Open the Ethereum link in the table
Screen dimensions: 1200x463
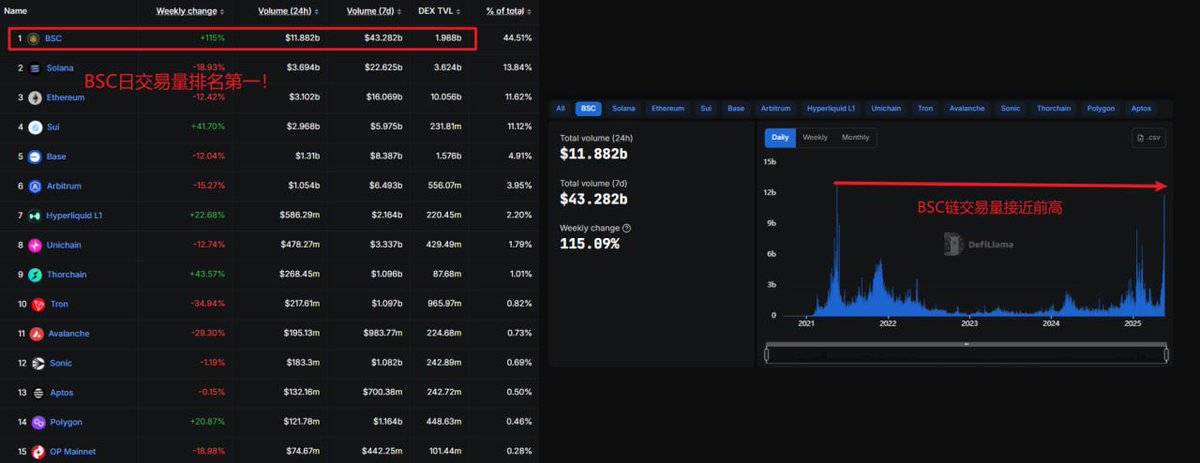pyautogui.click(x=65, y=97)
